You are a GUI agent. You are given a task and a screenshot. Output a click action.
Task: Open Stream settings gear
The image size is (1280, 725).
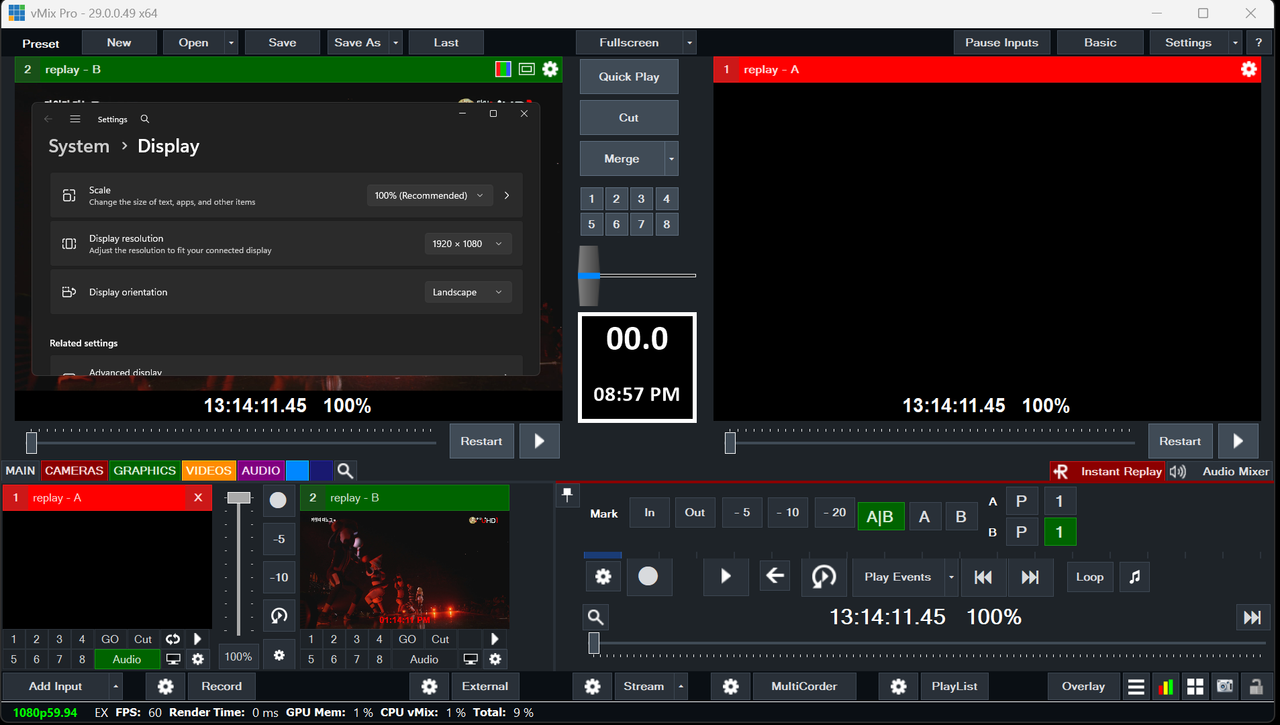coord(592,687)
